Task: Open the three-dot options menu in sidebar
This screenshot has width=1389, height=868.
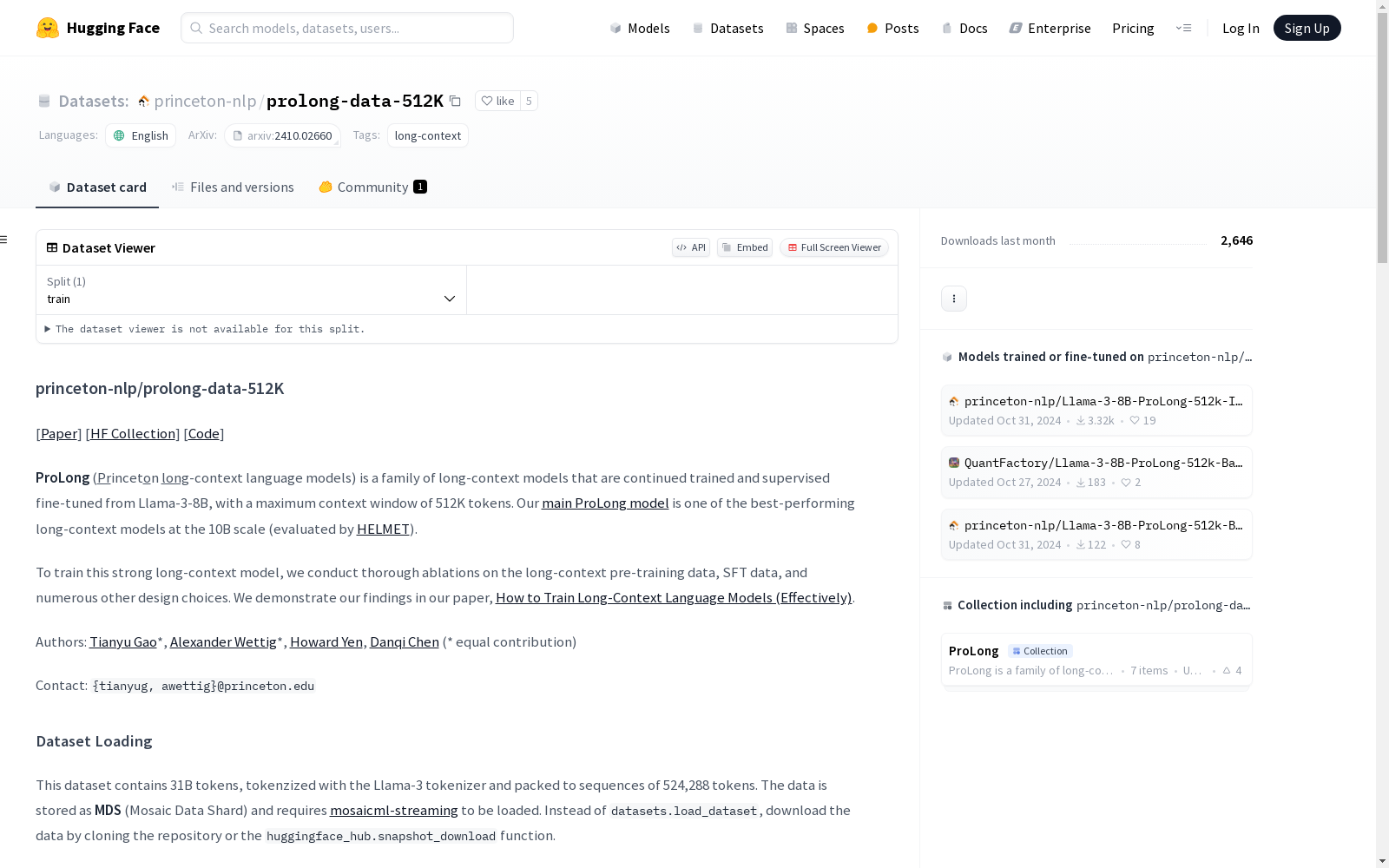Action: tap(954, 299)
